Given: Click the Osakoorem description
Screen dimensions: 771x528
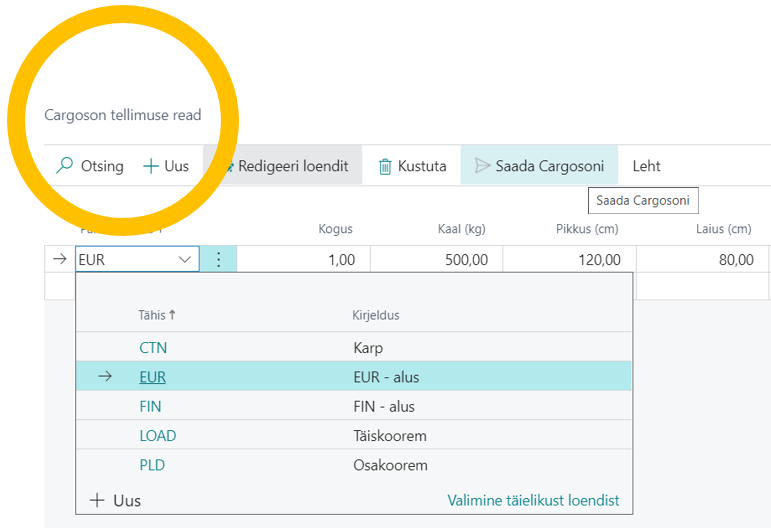Looking at the screenshot, I should 390,465.
